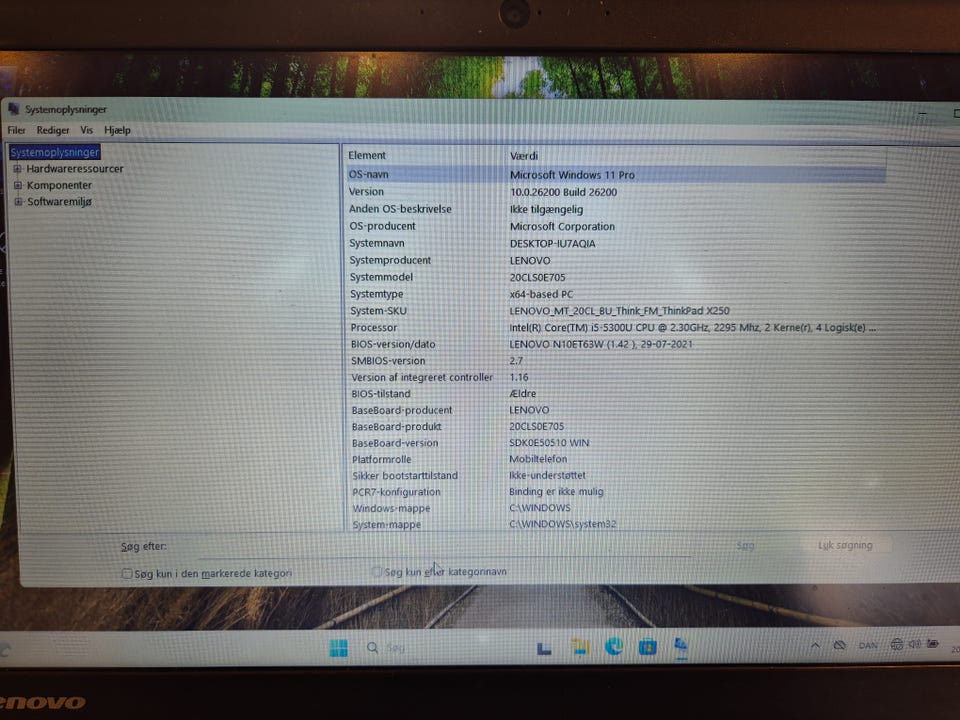Click the Platformrolle value 'Mobiltelefon'
This screenshot has height=720, width=960.
538,459
